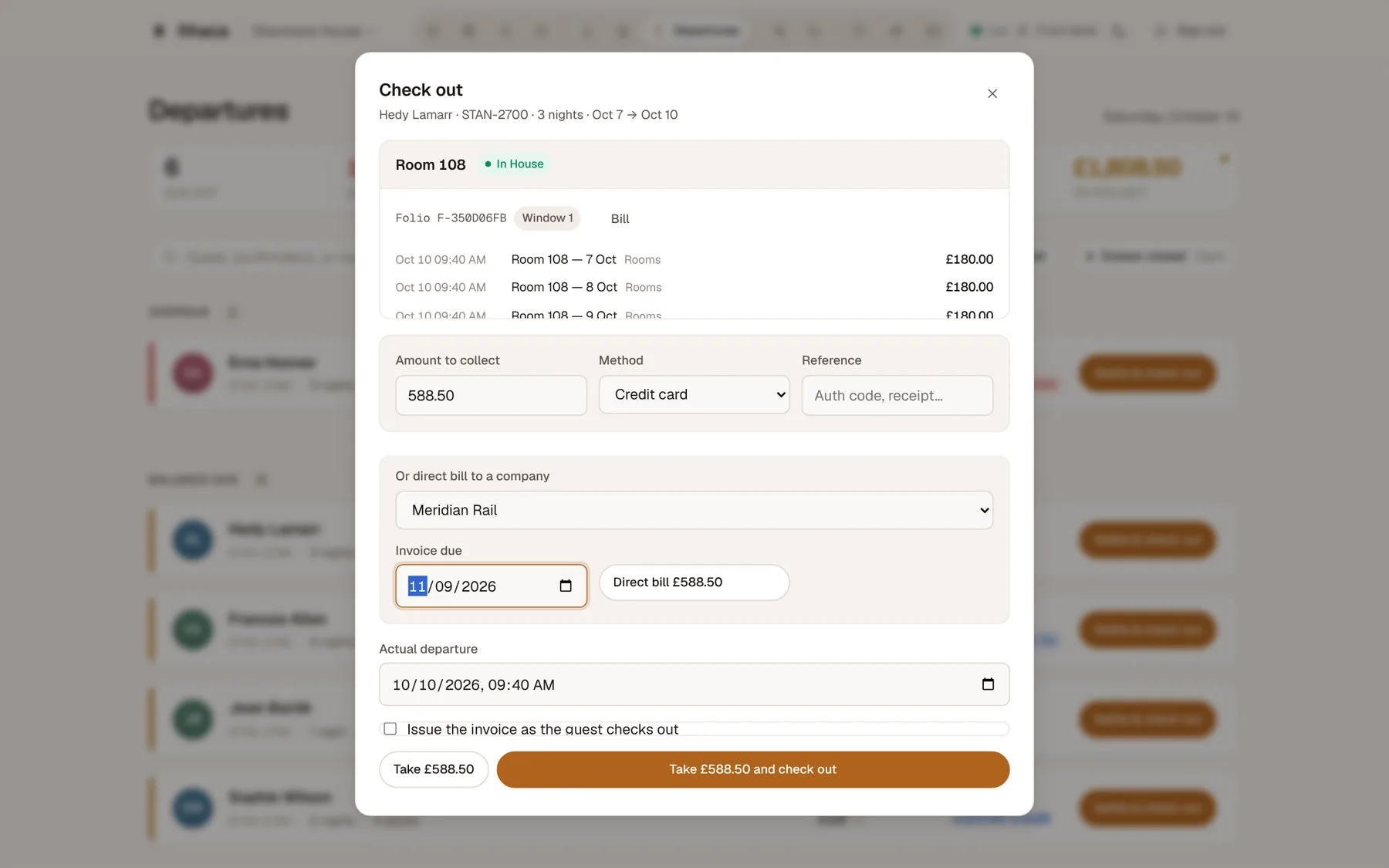Screen dimensions: 1389x868
Task: Click the Hedy Lamarr STAN-2700 subtitle
Action: coord(529,115)
